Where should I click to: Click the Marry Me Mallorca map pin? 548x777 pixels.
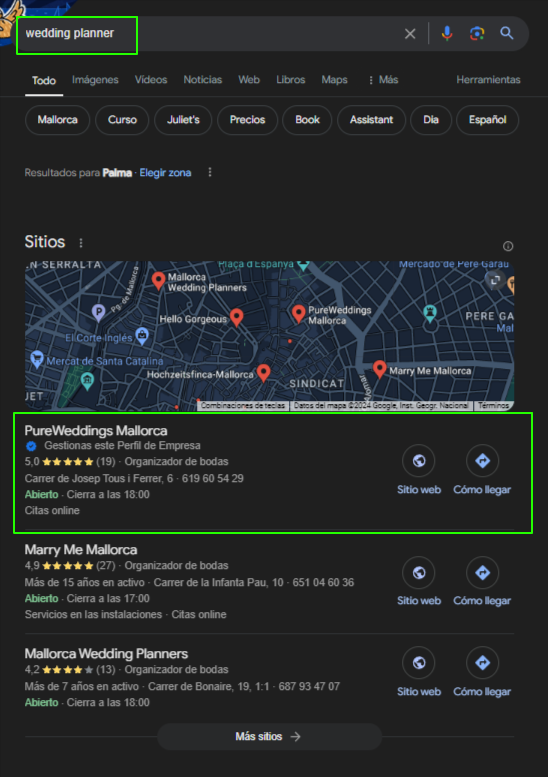[x=380, y=369]
